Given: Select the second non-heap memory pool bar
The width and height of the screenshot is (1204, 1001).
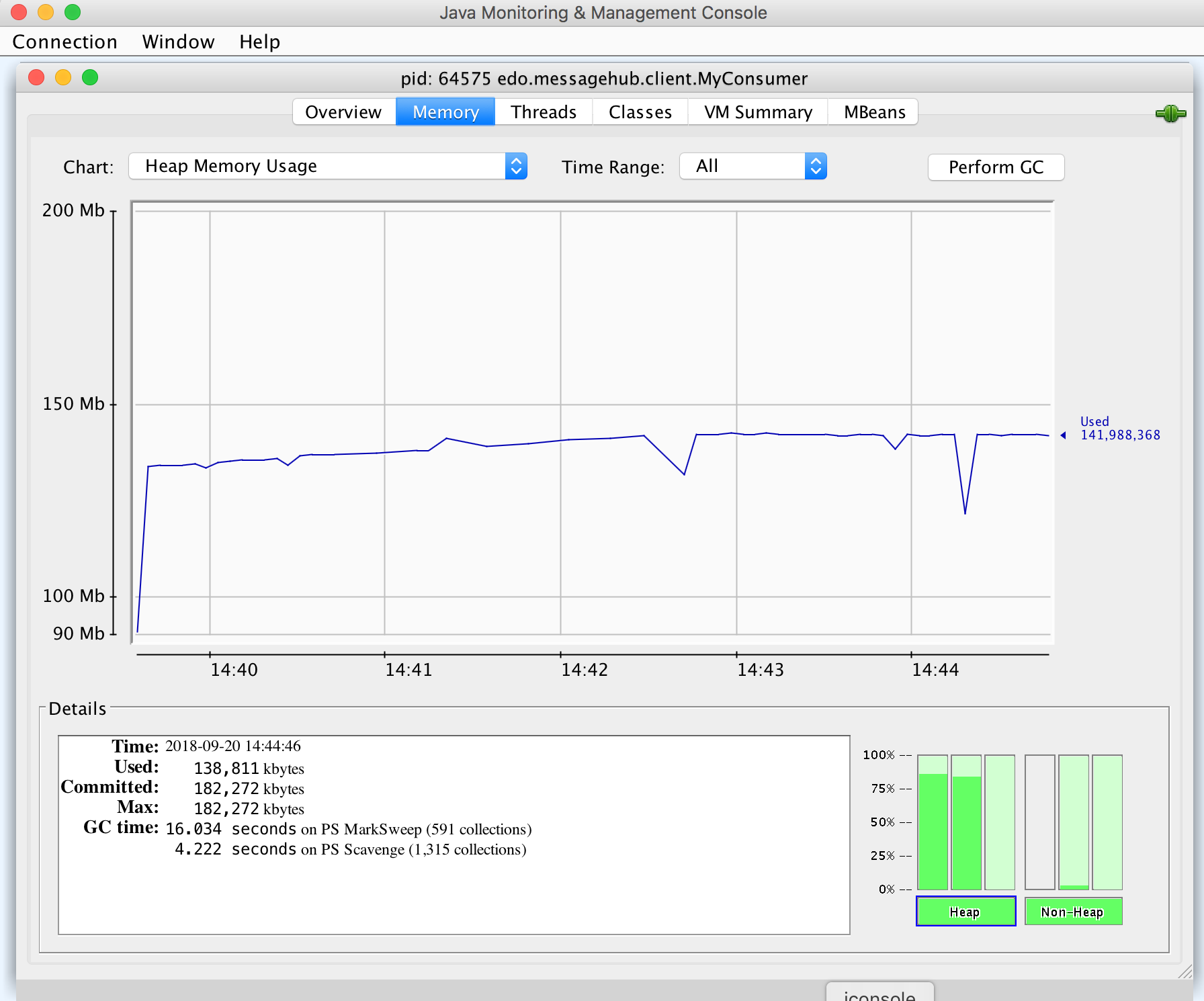Looking at the screenshot, I should (x=1074, y=822).
